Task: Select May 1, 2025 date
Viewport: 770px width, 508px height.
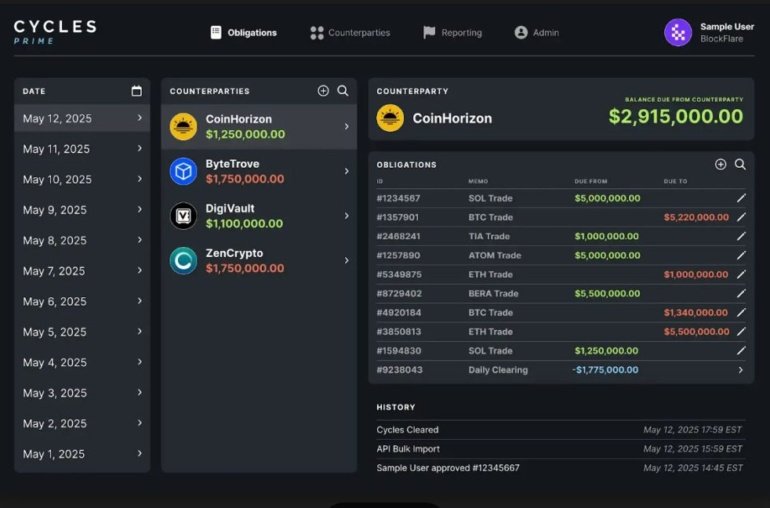Action: click(82, 453)
